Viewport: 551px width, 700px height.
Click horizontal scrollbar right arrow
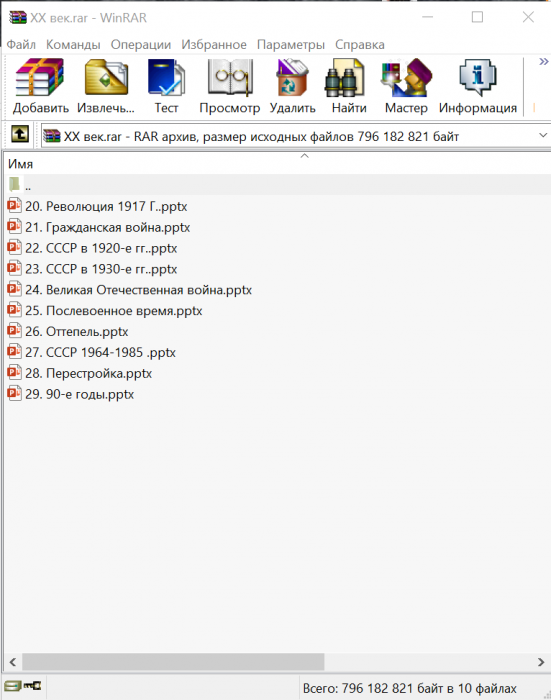[x=541, y=662]
